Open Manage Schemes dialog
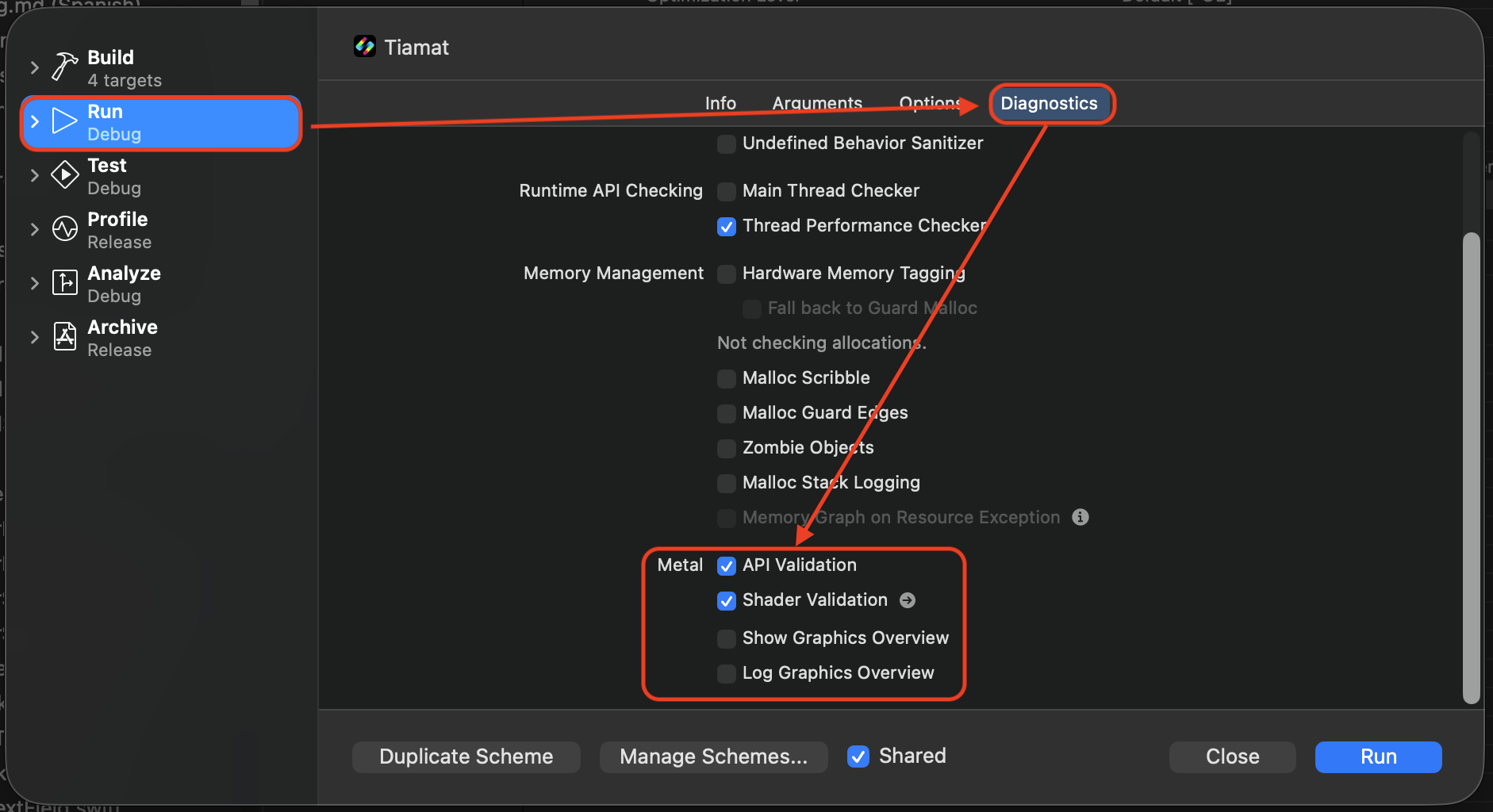This screenshot has width=1493, height=812. point(713,756)
